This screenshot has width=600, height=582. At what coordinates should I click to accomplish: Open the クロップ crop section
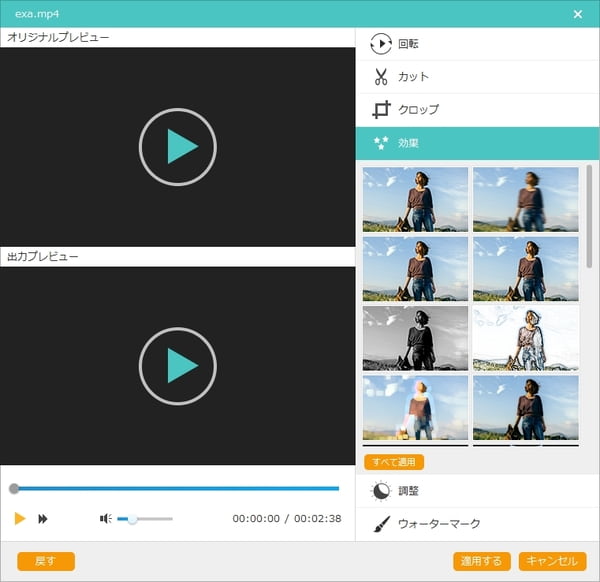coord(478,109)
